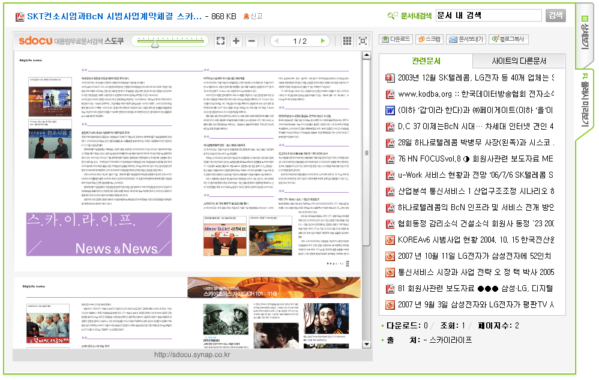Click PDF icon beside 산업분석 통신서비스 row

[x=390, y=191]
